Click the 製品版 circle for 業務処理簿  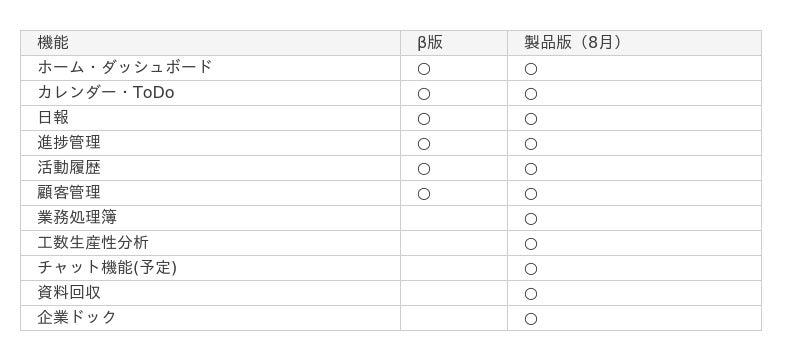531,219
